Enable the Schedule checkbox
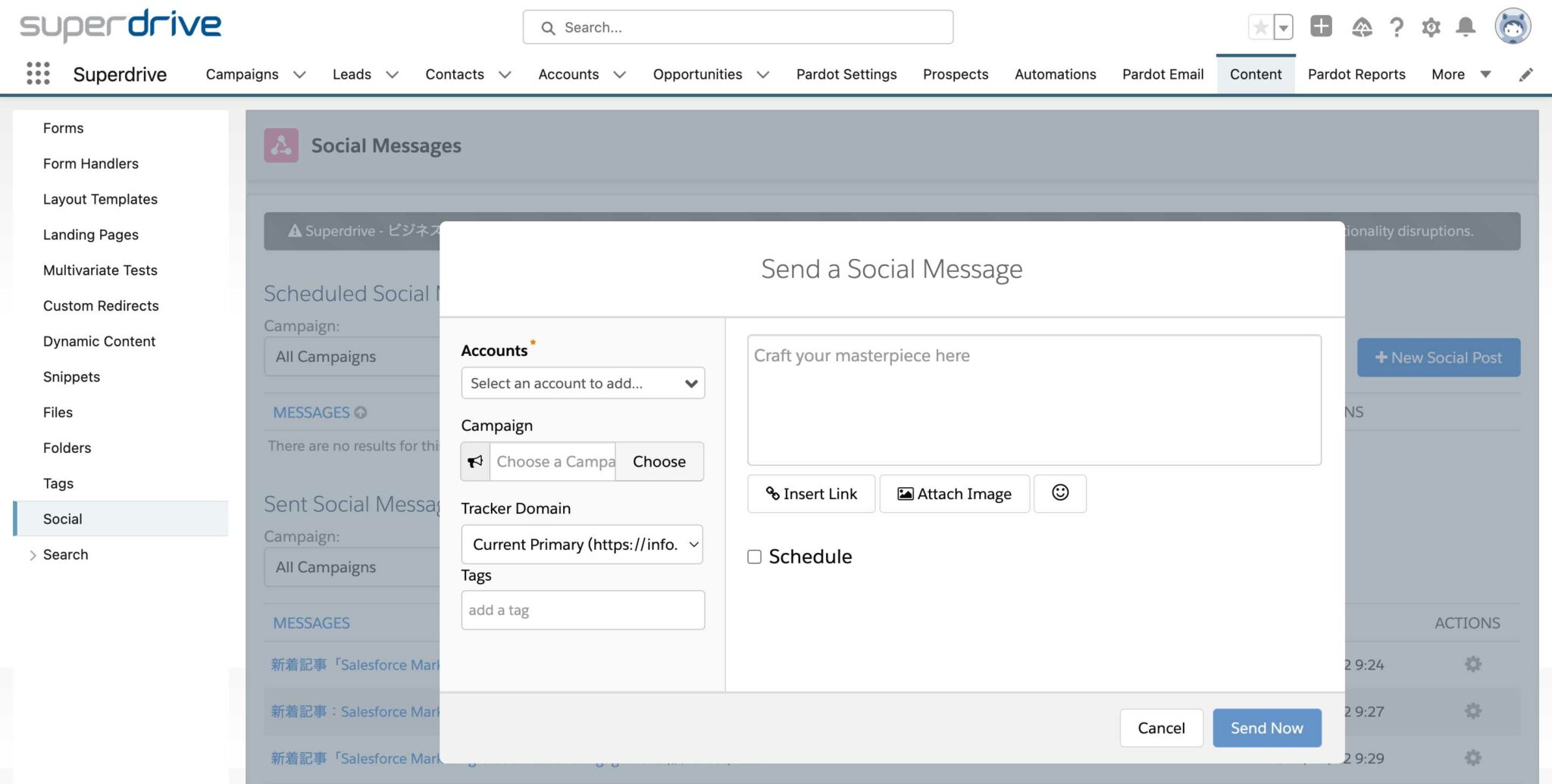The height and width of the screenshot is (784, 1552). (754, 557)
